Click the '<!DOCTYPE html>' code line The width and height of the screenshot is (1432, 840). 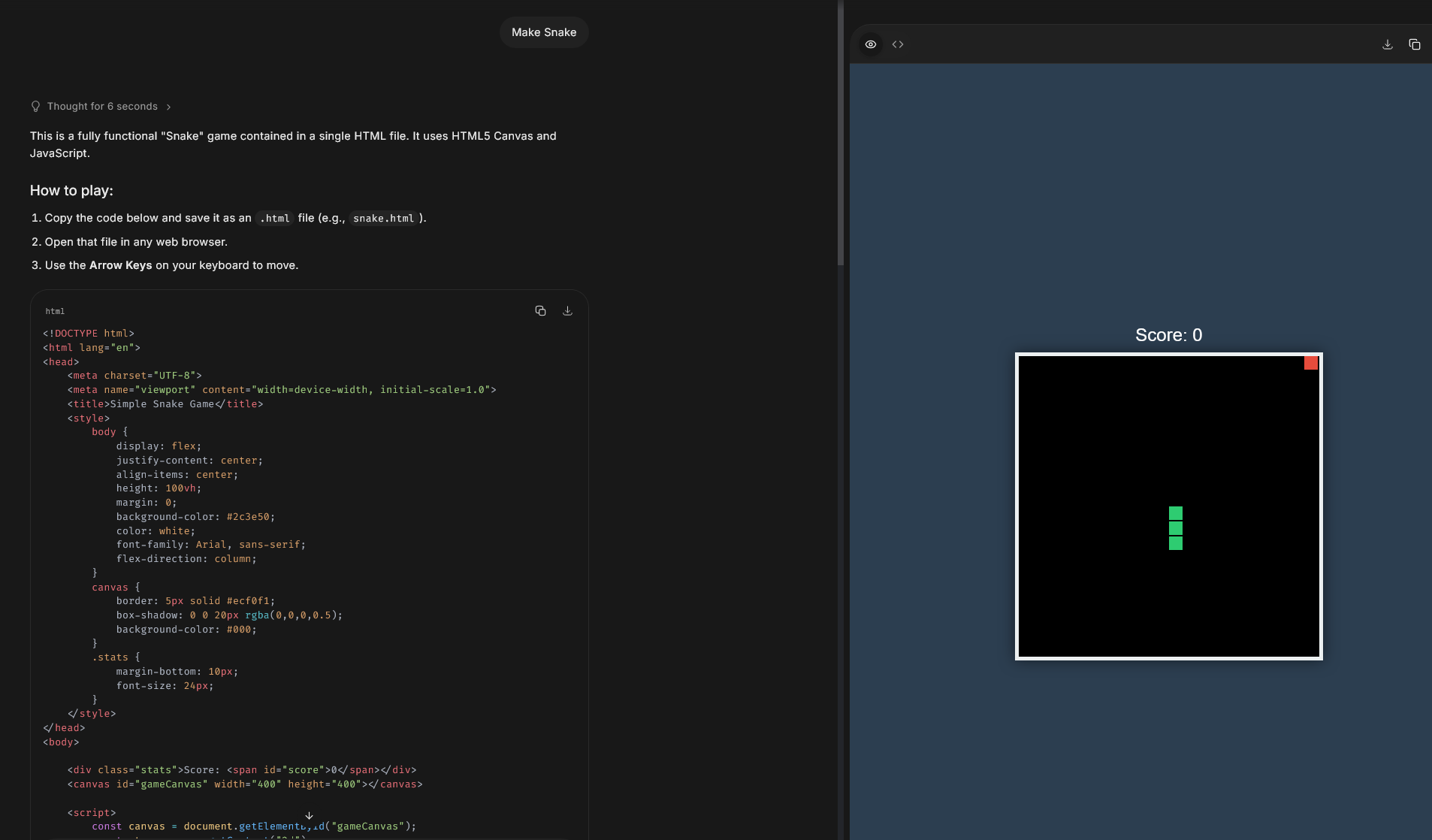(x=89, y=334)
